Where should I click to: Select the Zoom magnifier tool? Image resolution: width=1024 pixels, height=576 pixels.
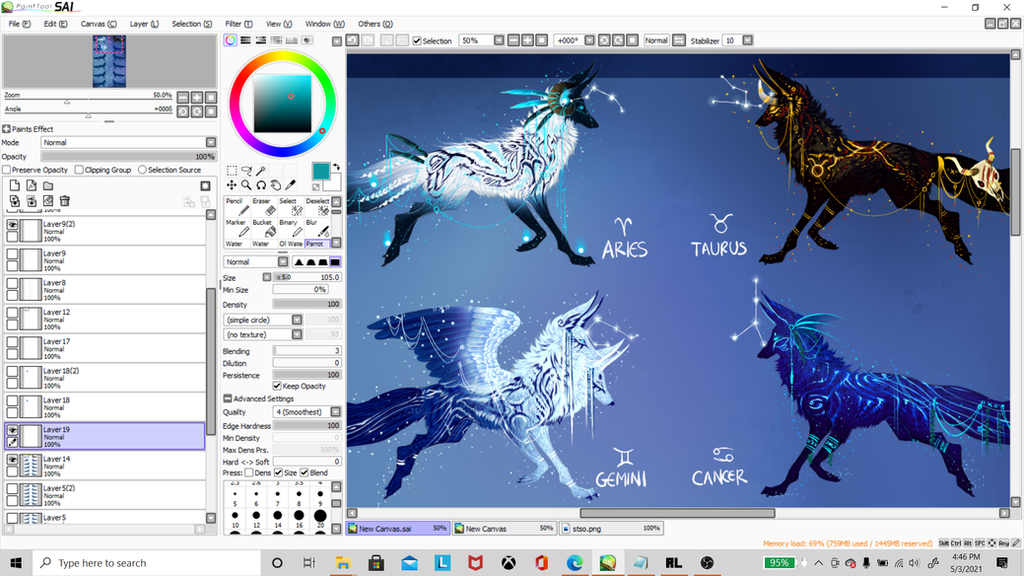246,185
